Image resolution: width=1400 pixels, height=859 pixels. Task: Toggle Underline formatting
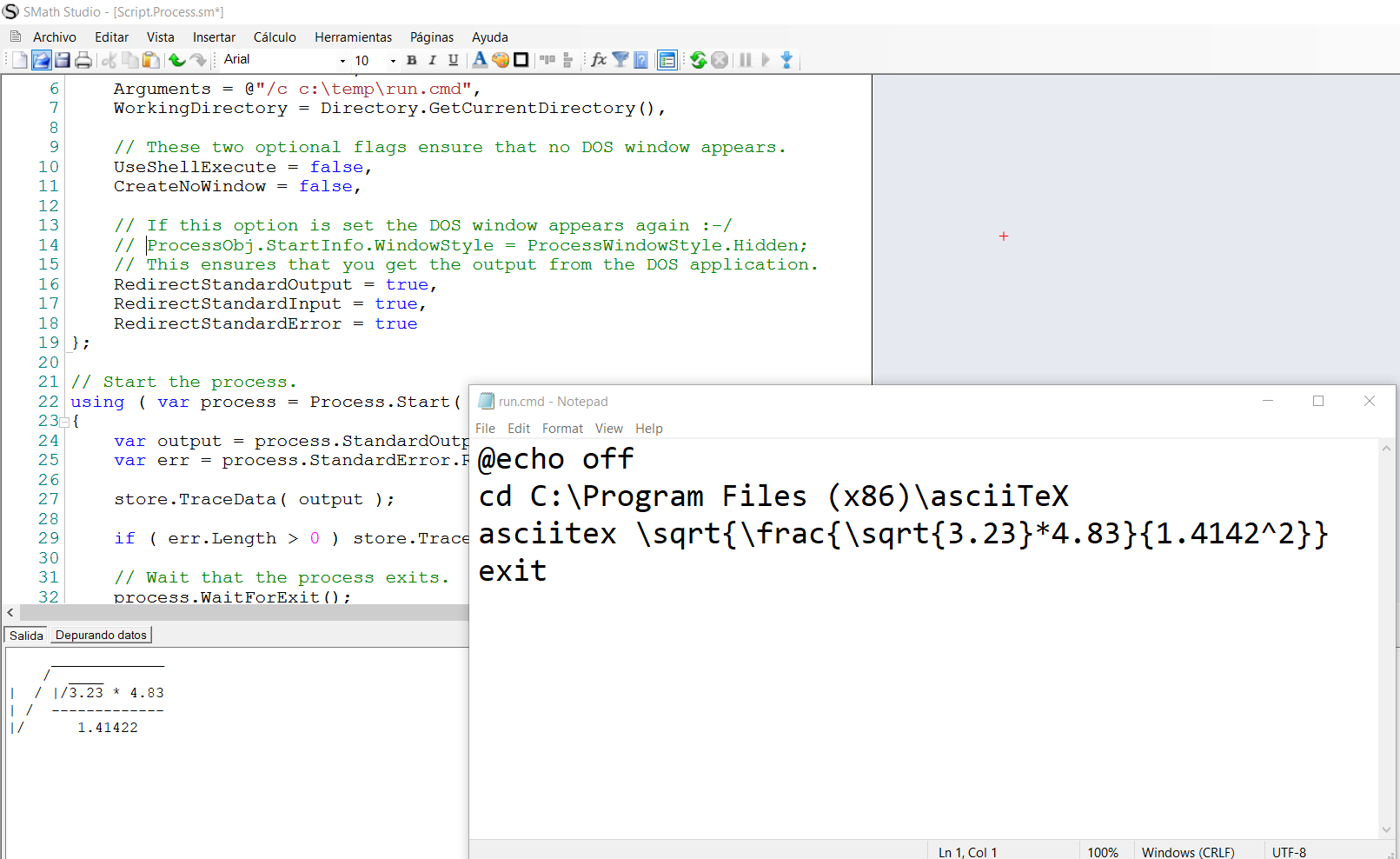[x=453, y=60]
